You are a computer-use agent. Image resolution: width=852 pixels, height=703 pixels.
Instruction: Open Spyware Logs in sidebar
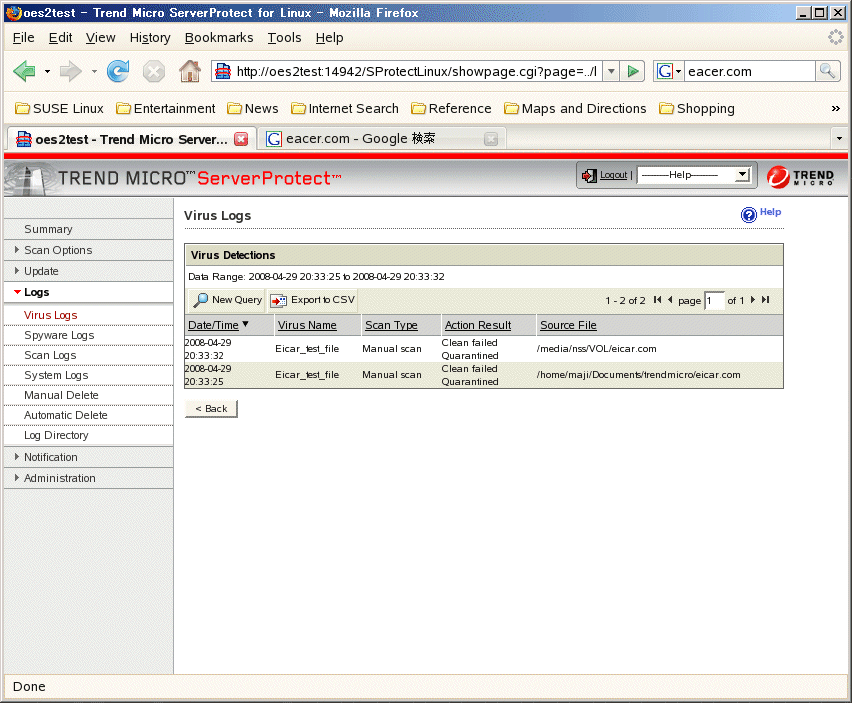59,335
